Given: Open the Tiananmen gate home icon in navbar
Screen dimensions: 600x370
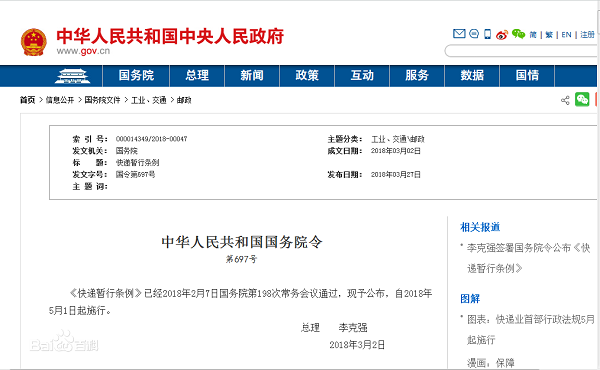Looking at the screenshot, I should click(72, 76).
